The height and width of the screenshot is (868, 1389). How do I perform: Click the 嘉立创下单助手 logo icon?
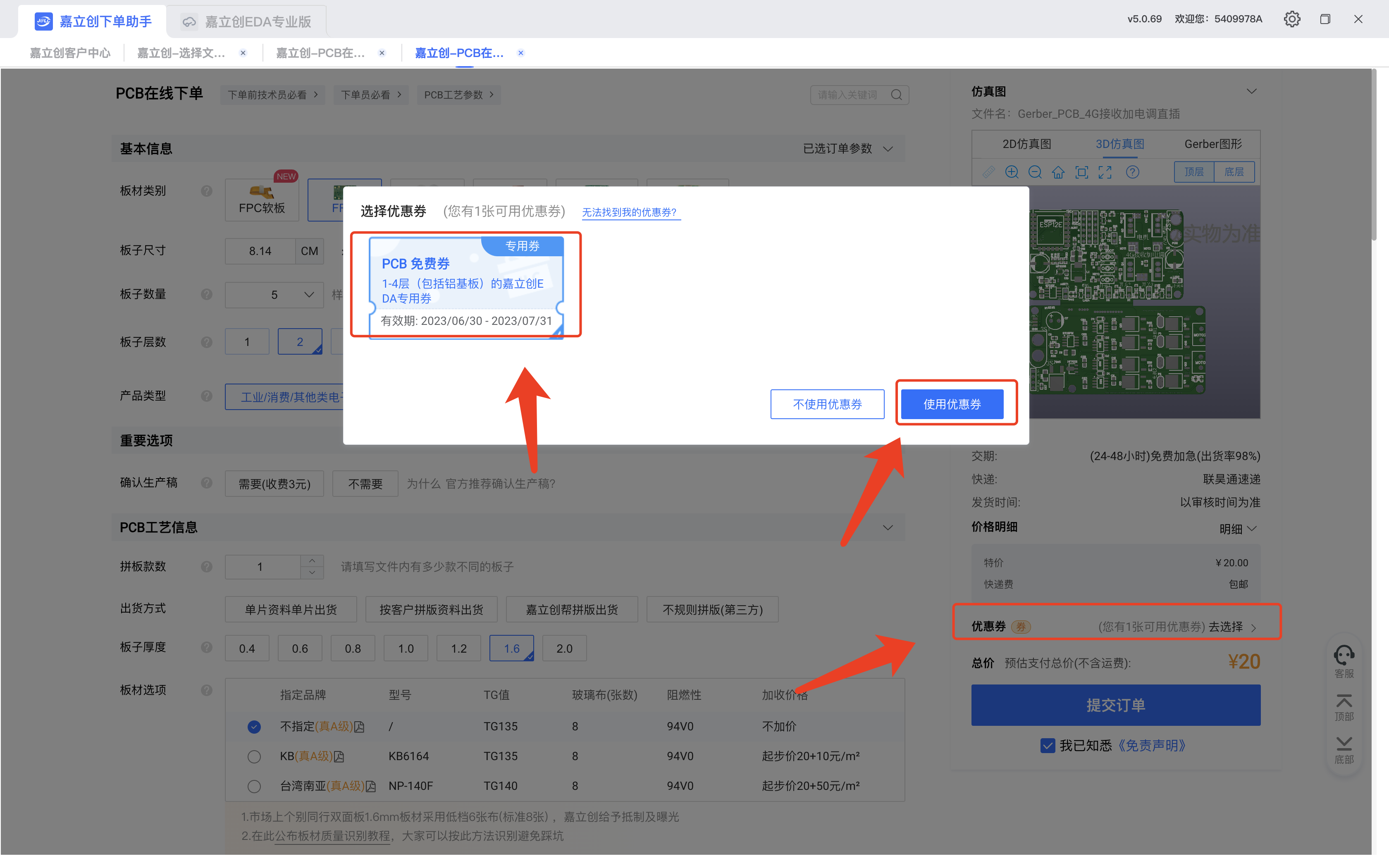44,21
